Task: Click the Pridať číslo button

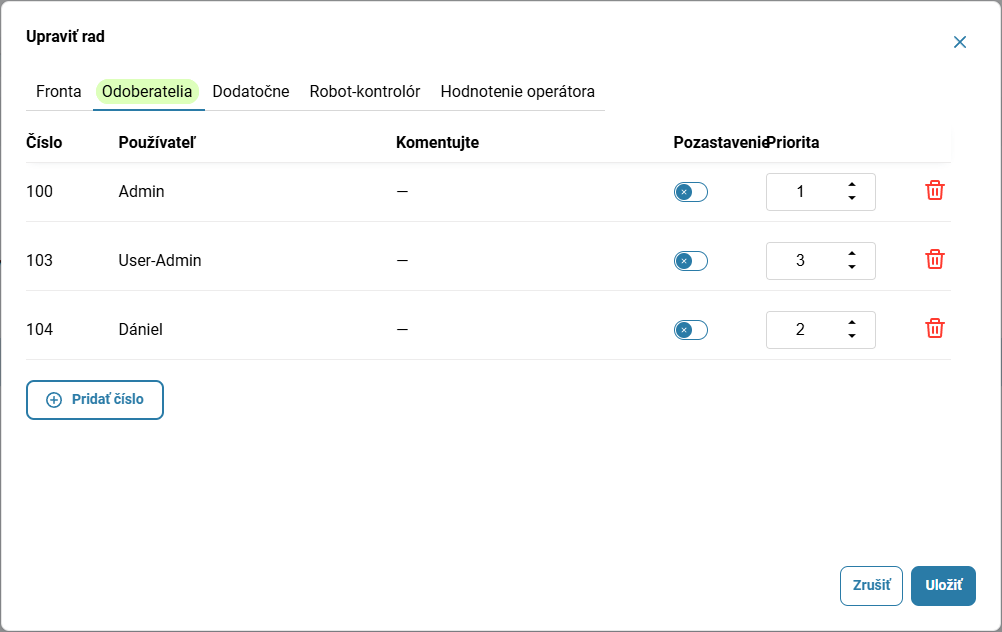Action: [x=95, y=400]
